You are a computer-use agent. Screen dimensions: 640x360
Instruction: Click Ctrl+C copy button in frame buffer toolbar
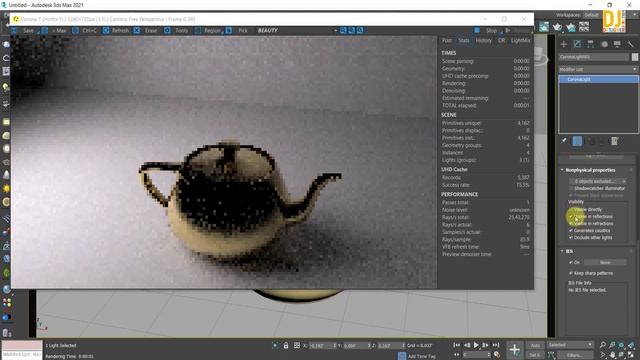point(85,31)
